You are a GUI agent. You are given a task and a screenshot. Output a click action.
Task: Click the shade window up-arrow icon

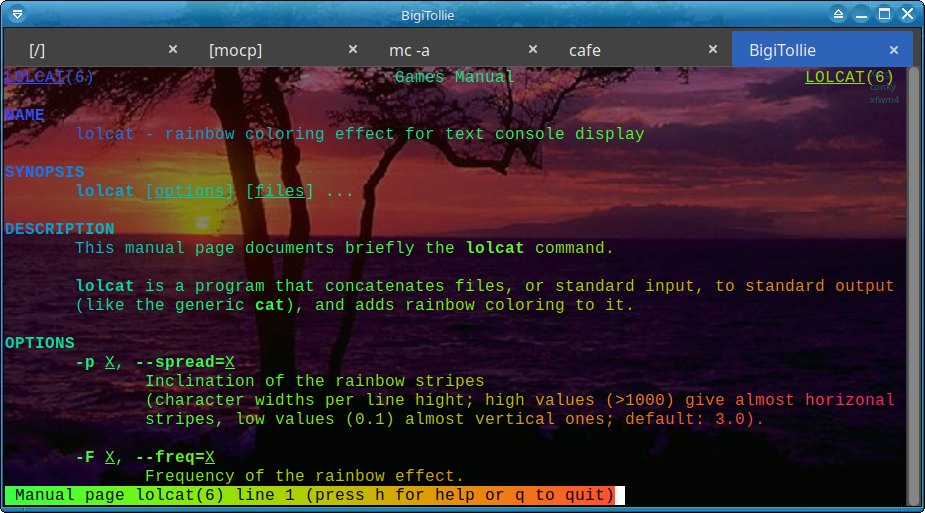(838, 14)
